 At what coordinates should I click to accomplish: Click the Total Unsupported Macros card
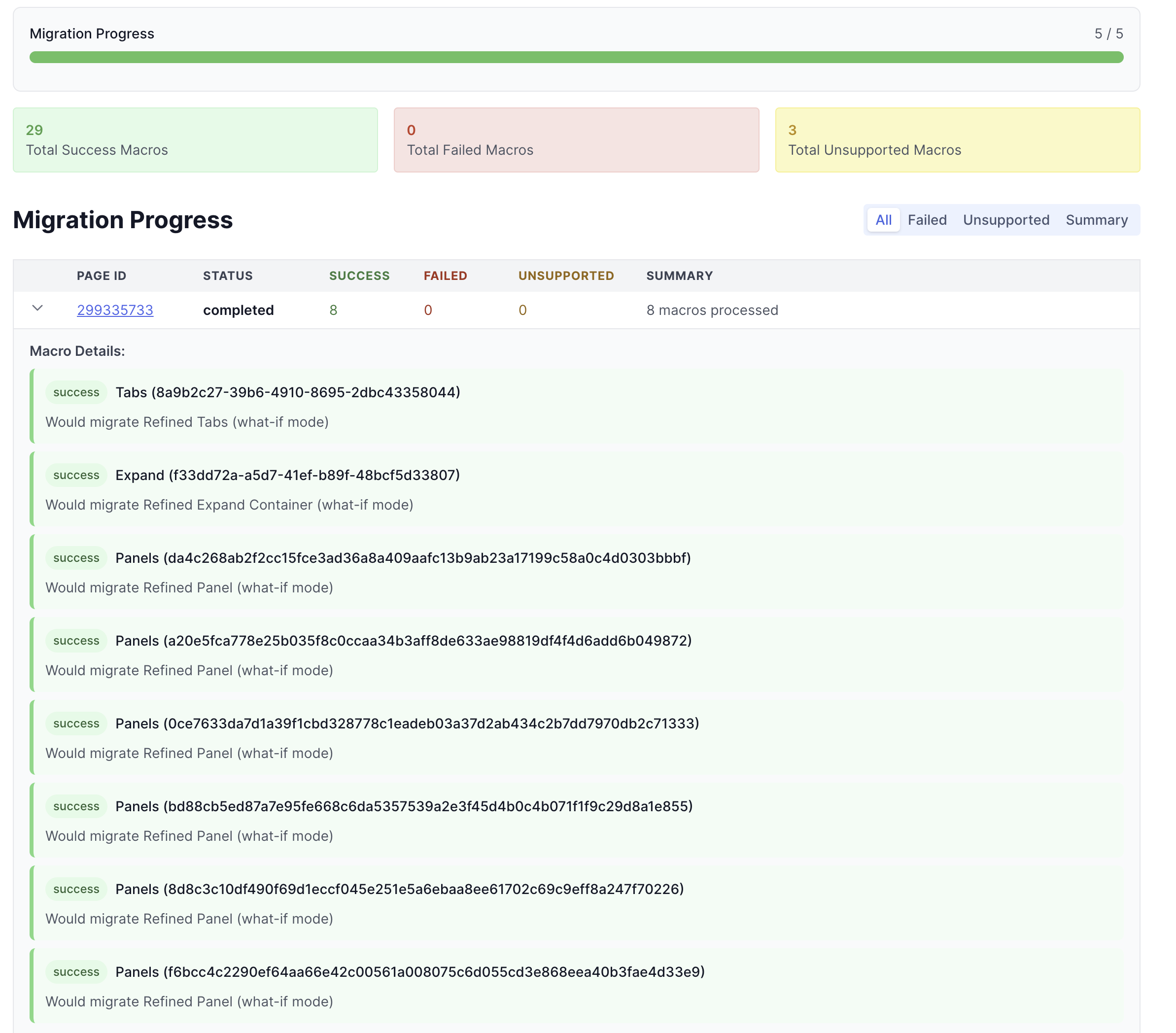click(956, 140)
